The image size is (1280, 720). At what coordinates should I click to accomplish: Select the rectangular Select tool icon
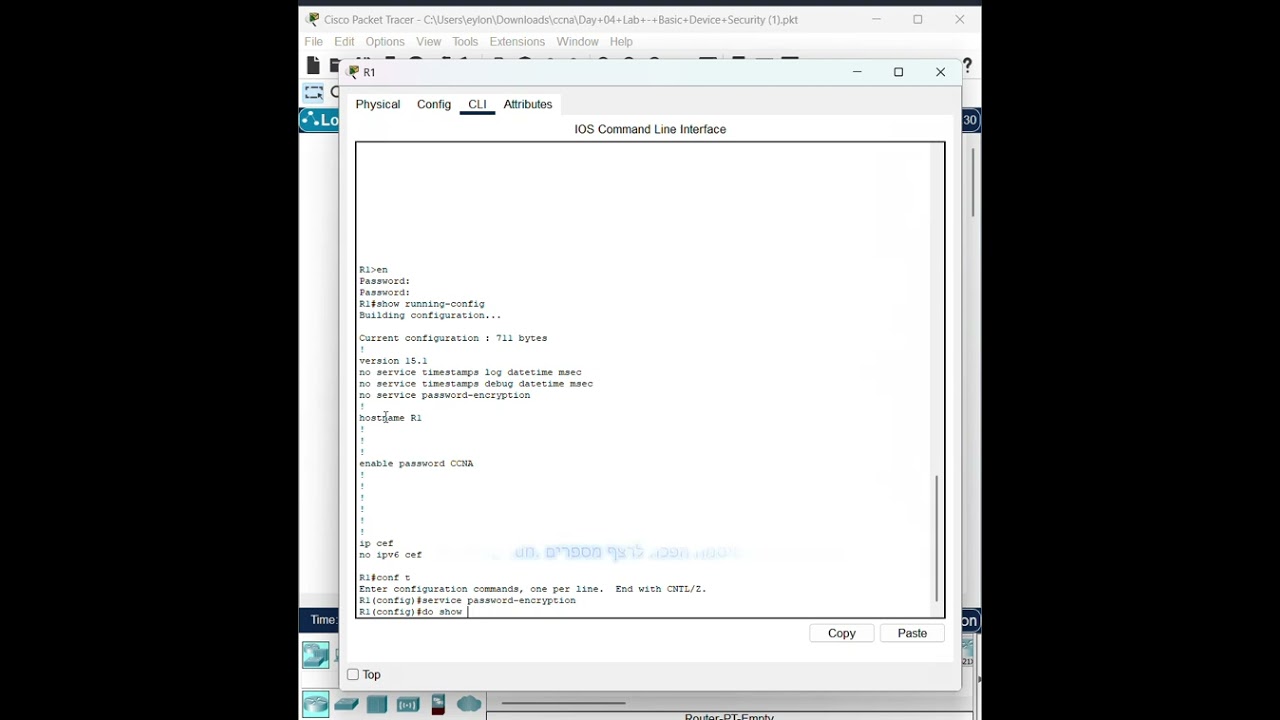(314, 93)
